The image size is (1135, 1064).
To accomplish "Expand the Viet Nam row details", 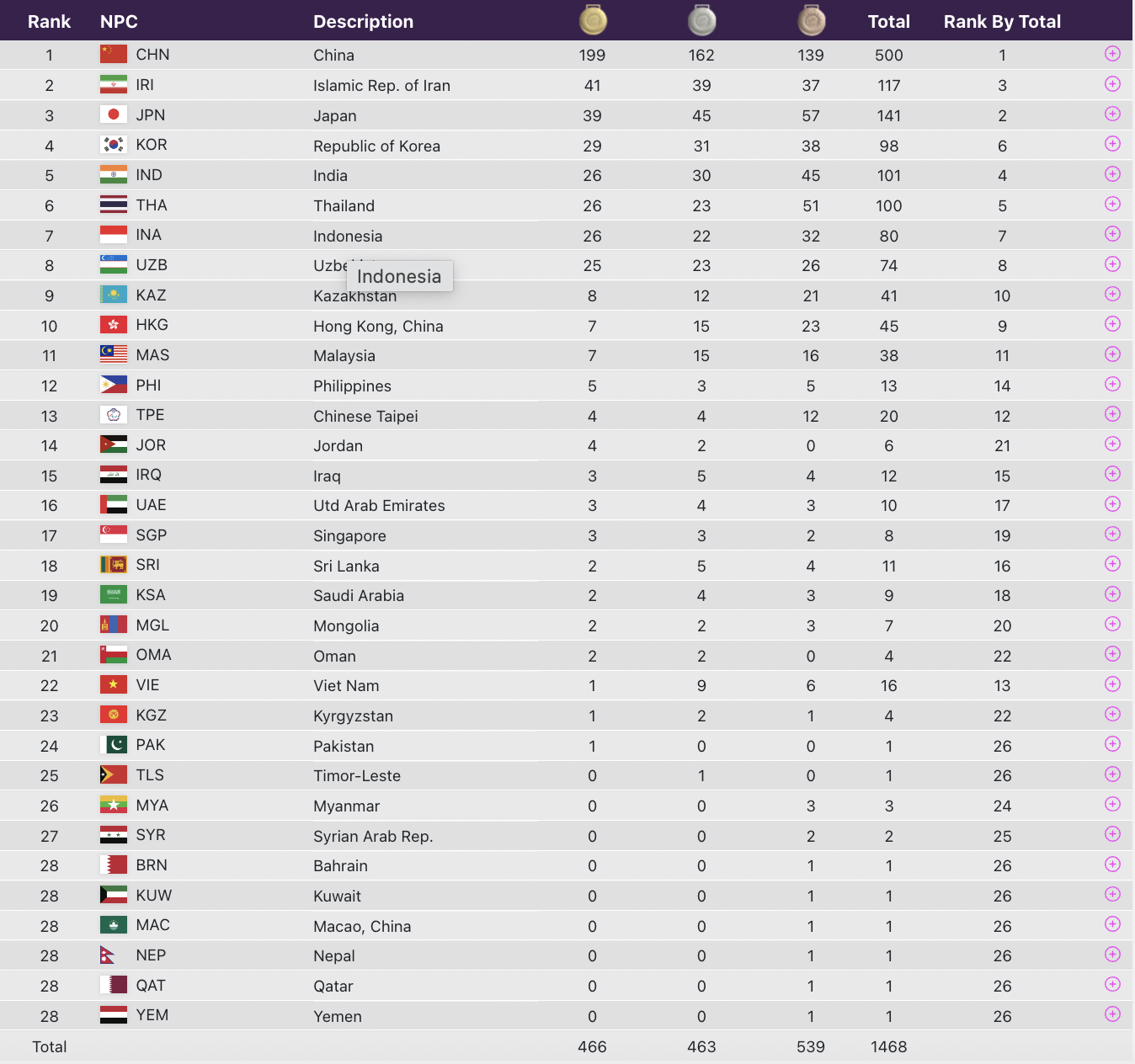I will [1112, 684].
